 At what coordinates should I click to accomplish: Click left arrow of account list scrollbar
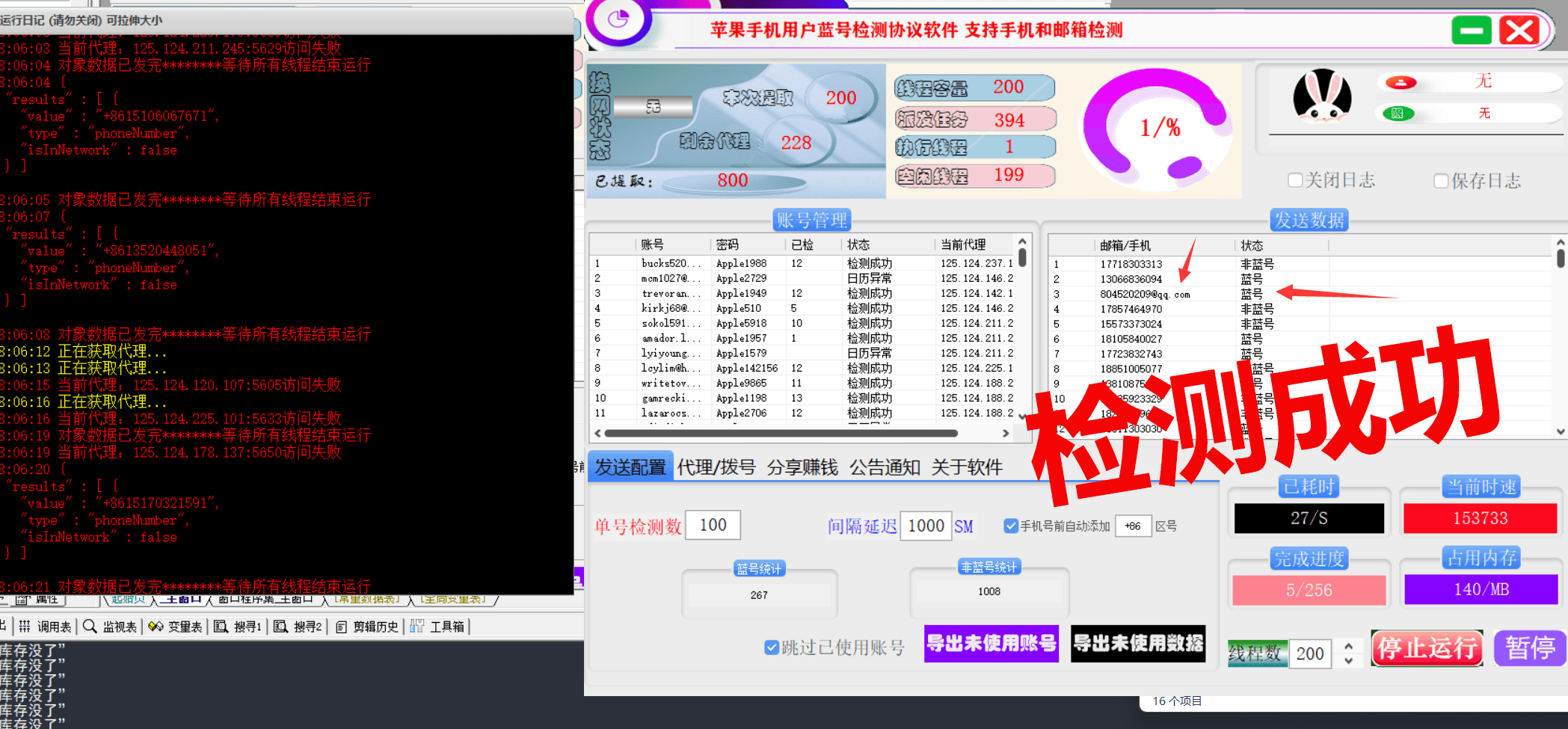[x=597, y=433]
